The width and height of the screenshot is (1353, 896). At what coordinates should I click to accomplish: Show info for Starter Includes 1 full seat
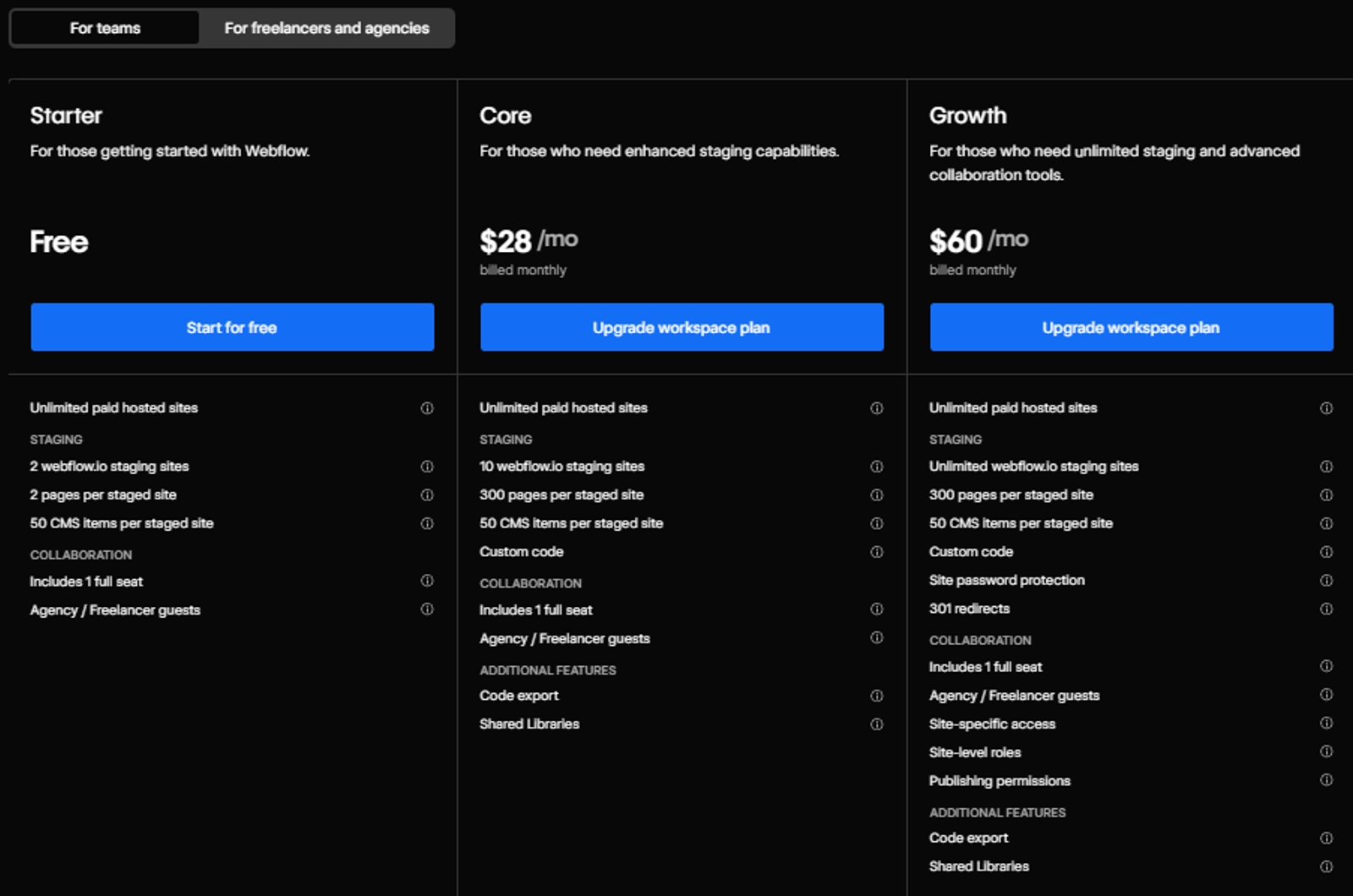[427, 581]
